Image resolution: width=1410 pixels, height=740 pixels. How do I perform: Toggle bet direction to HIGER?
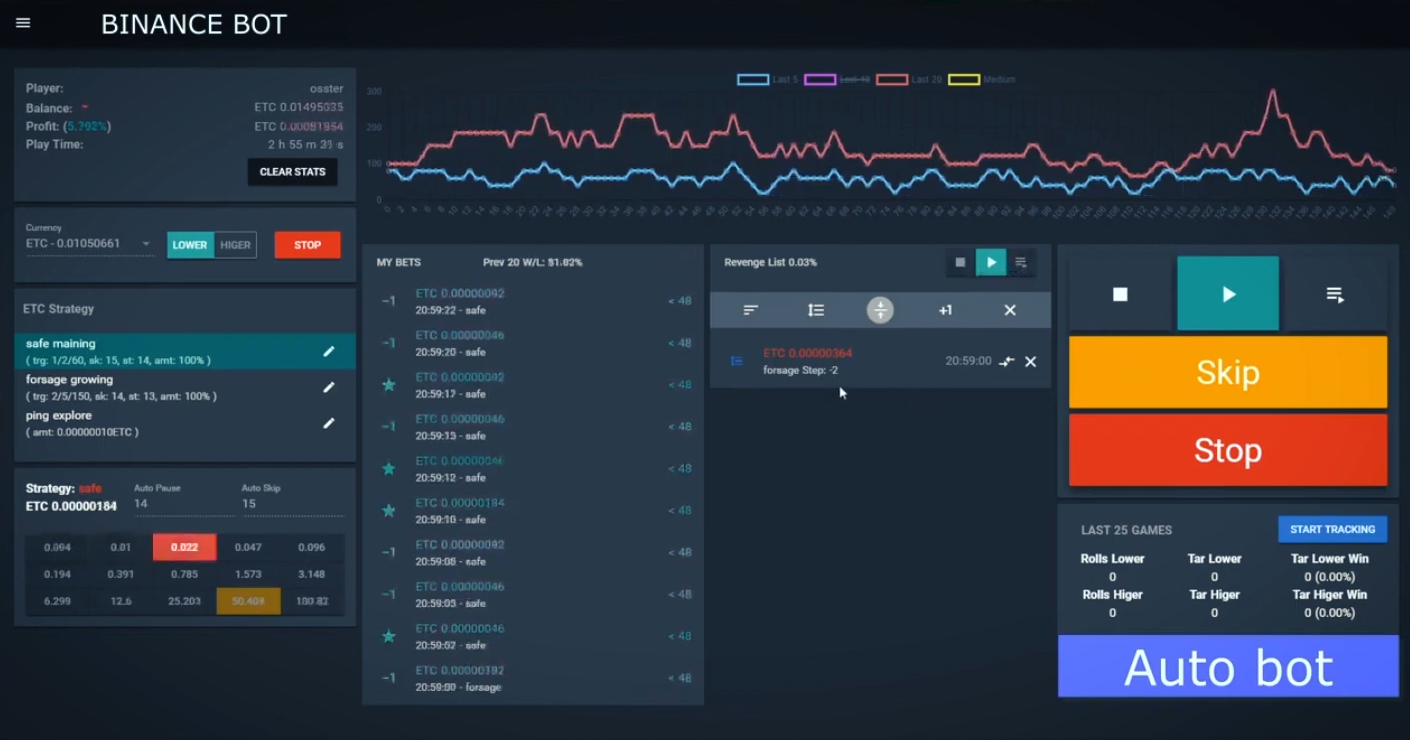tap(235, 245)
